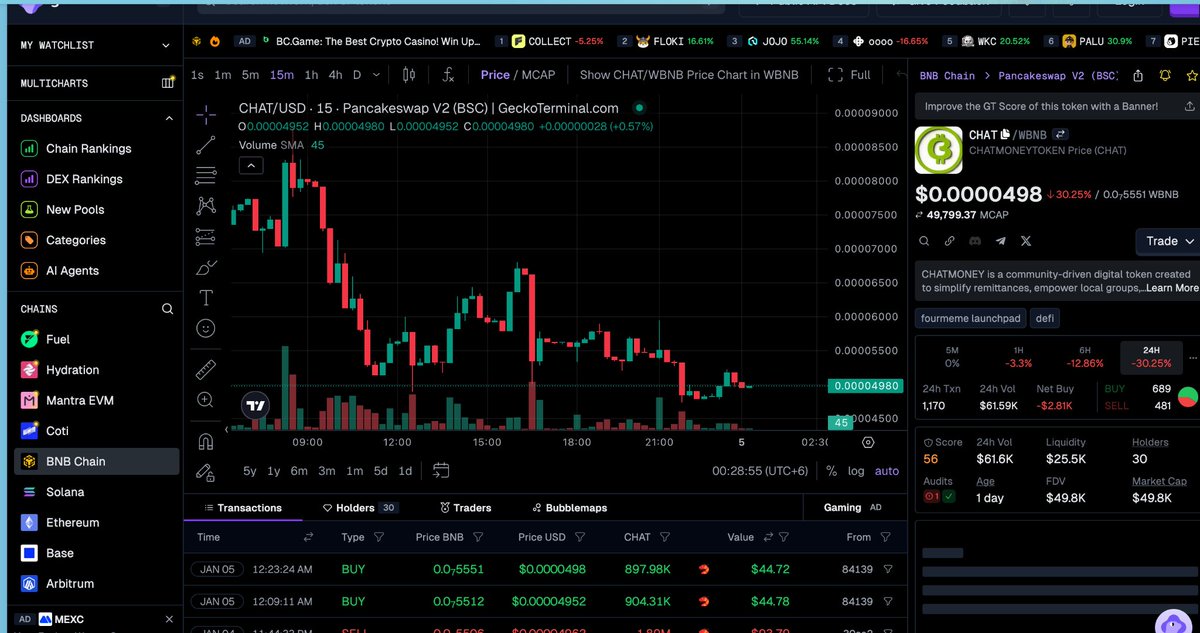Open the fx indicators menu

pyautogui.click(x=448, y=75)
